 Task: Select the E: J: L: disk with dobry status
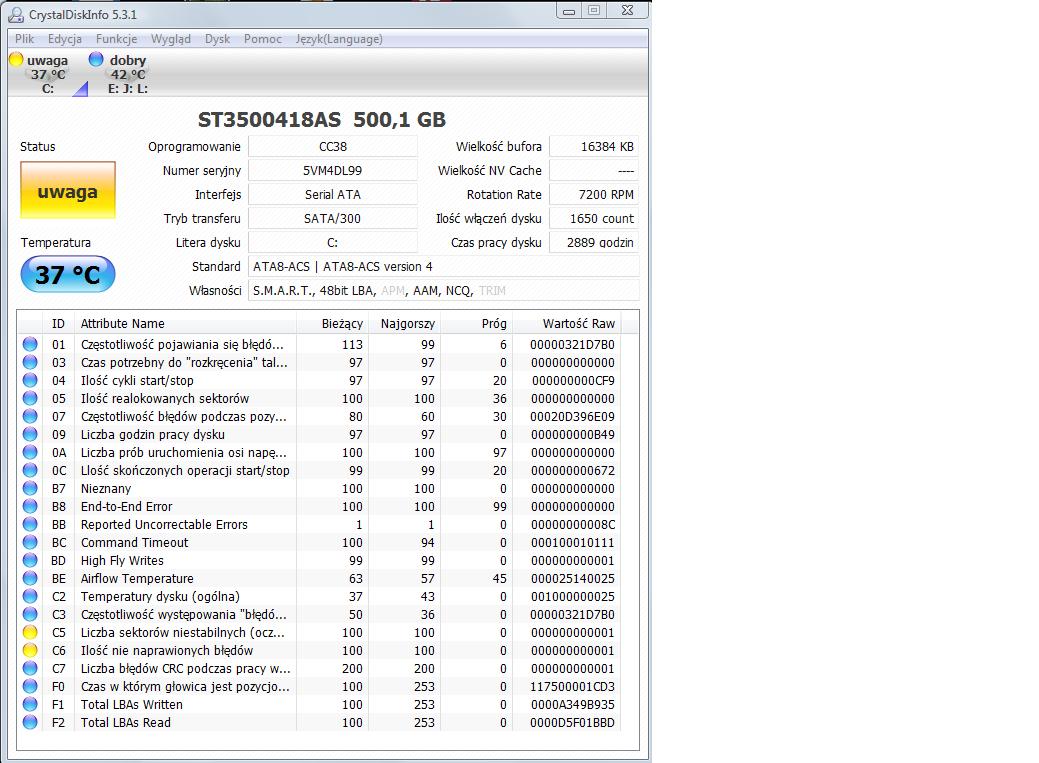(119, 74)
